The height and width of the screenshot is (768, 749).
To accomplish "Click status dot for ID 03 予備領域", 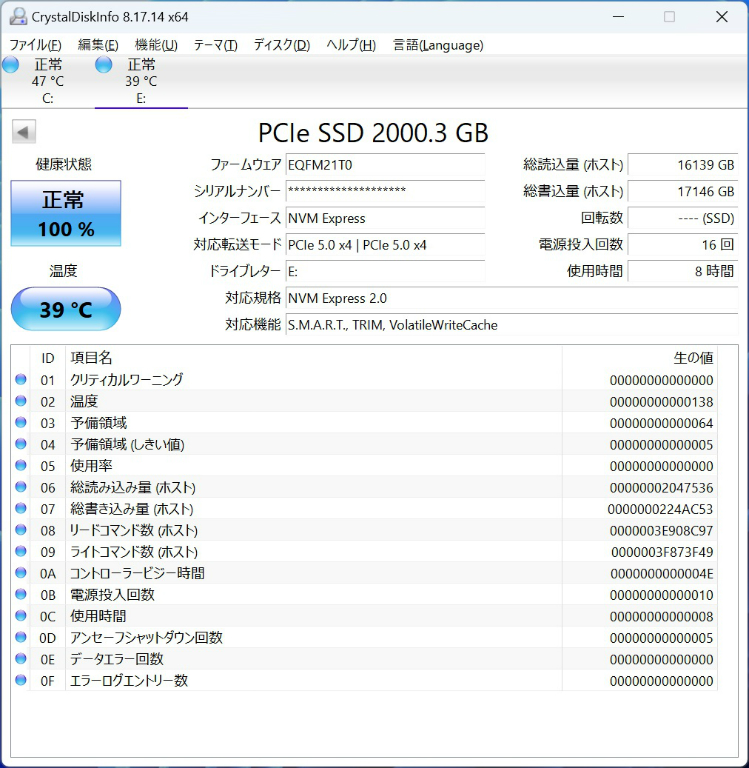I will tap(21, 422).
